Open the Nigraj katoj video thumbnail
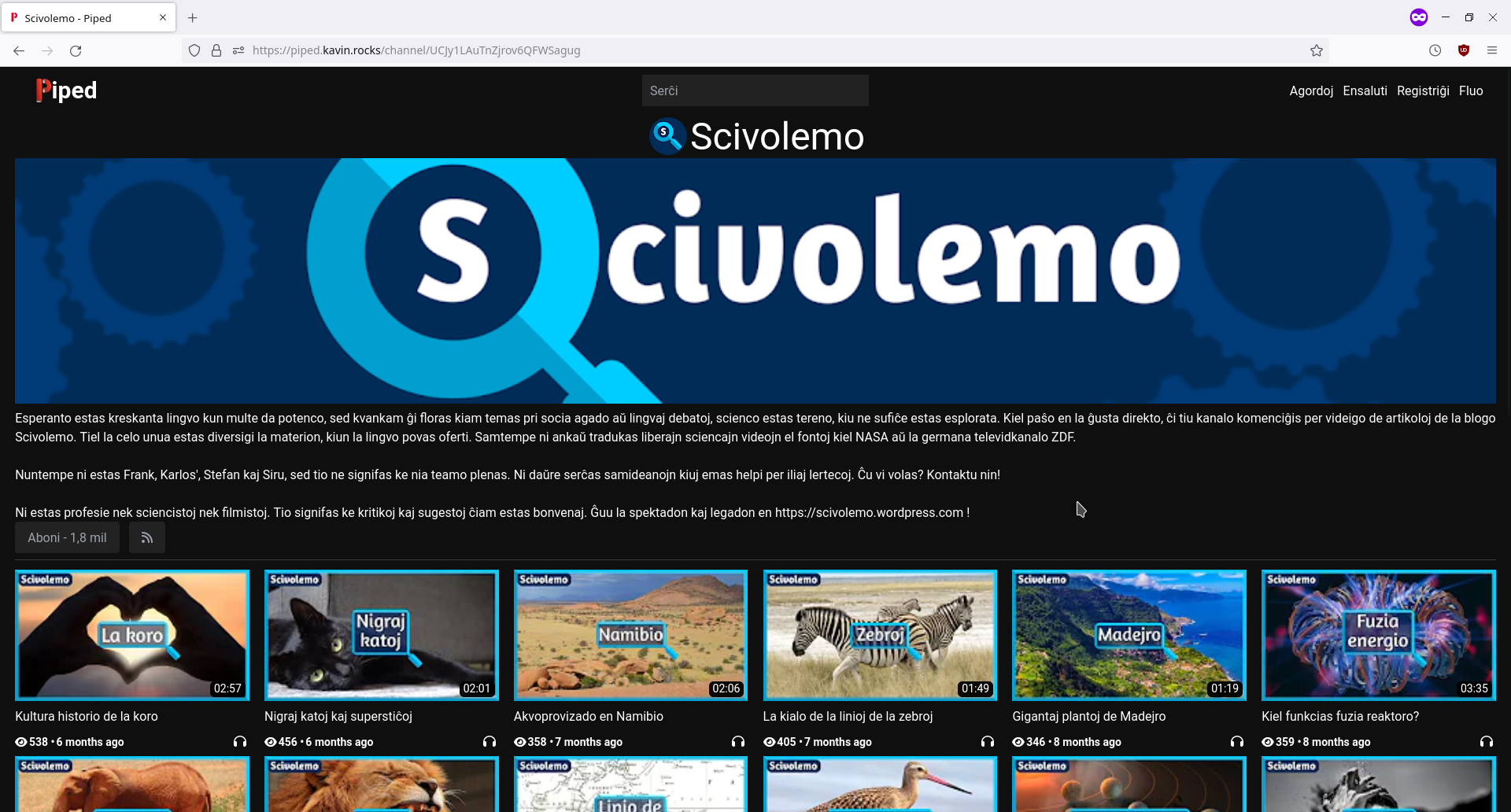1511x812 pixels. (x=382, y=635)
